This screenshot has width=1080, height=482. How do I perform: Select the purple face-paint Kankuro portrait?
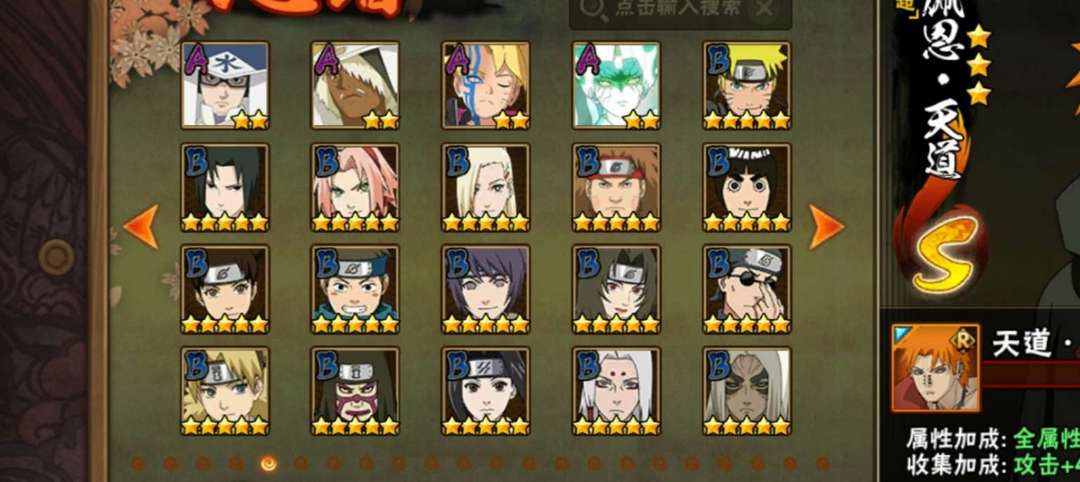pyautogui.click(x=355, y=391)
